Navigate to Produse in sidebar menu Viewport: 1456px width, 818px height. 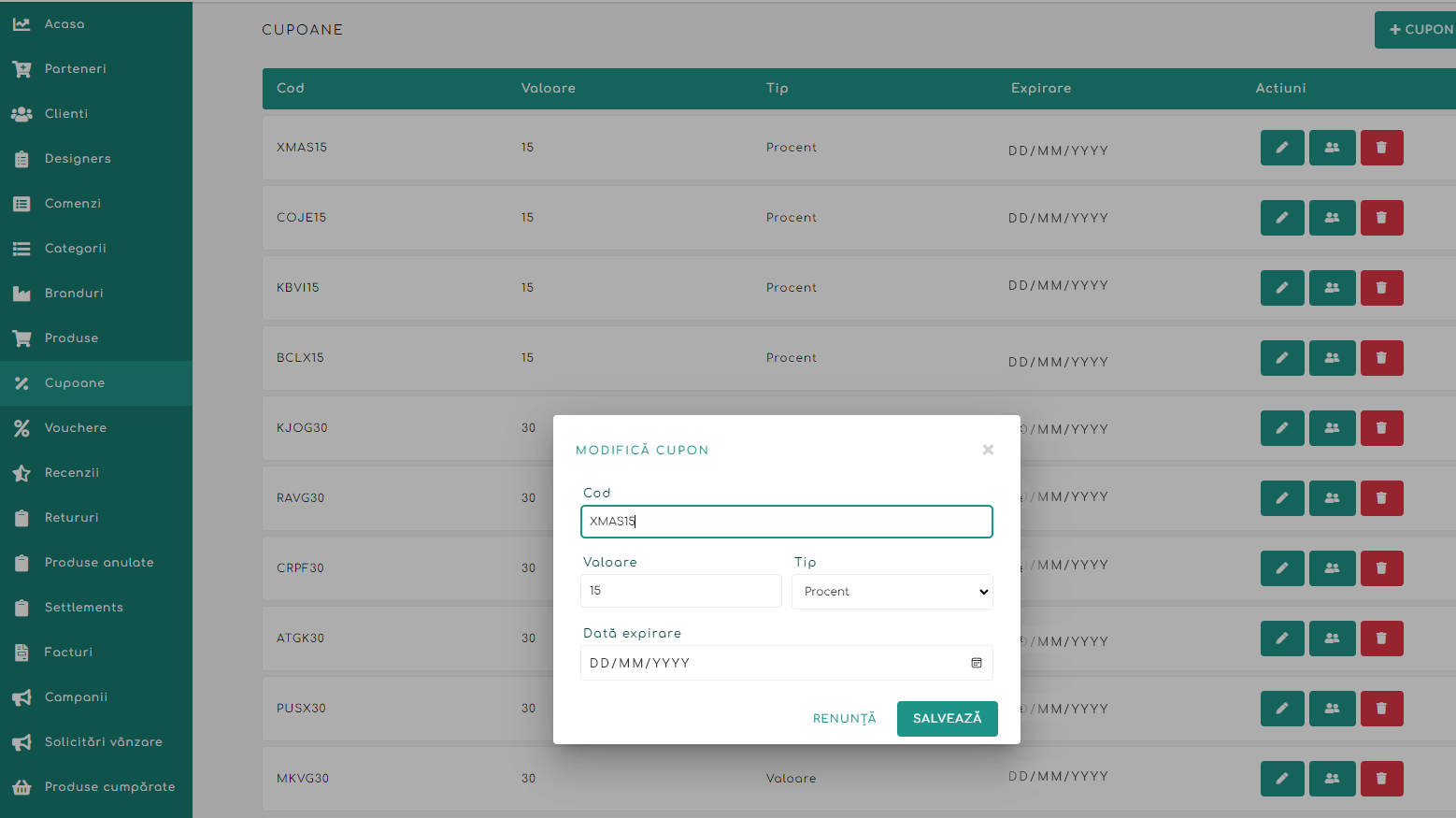pos(71,338)
